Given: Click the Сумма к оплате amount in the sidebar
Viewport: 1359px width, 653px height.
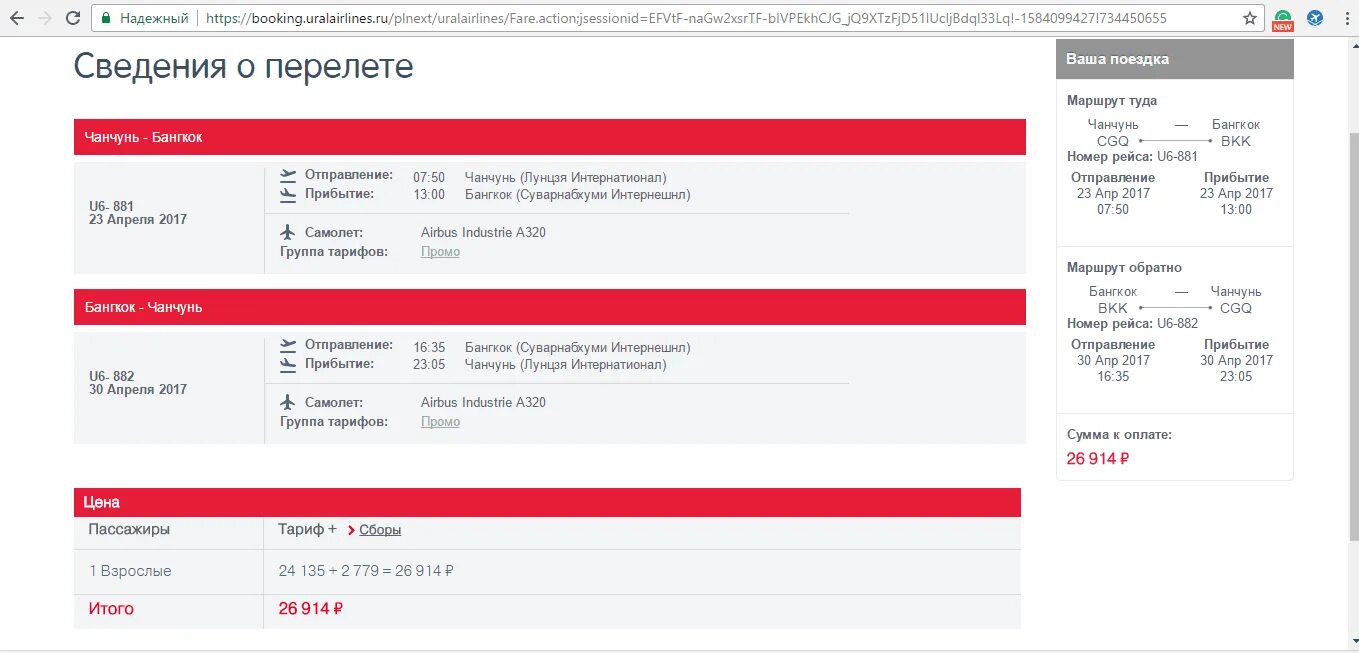Looking at the screenshot, I should (x=1098, y=459).
